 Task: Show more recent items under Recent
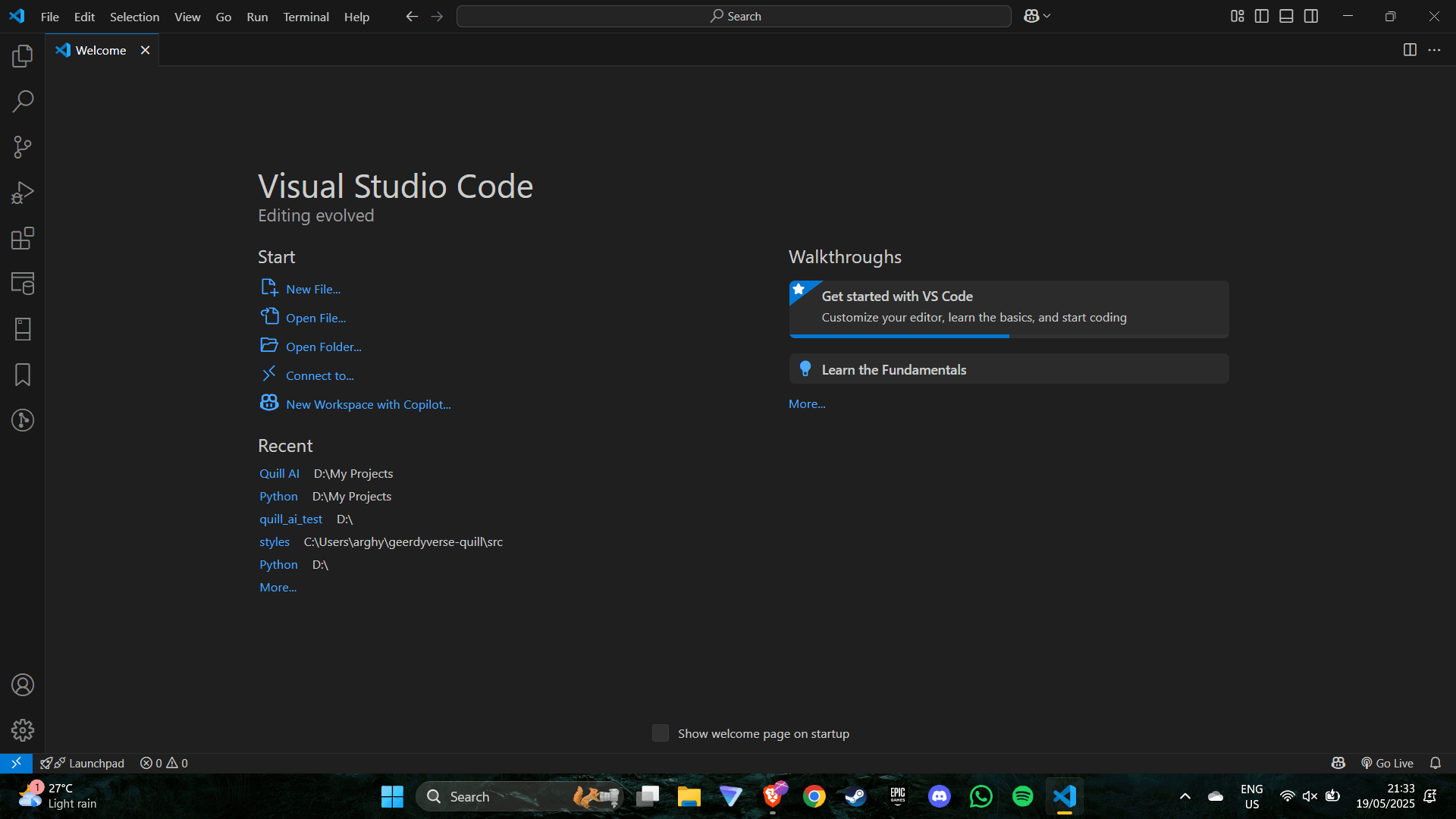[278, 587]
